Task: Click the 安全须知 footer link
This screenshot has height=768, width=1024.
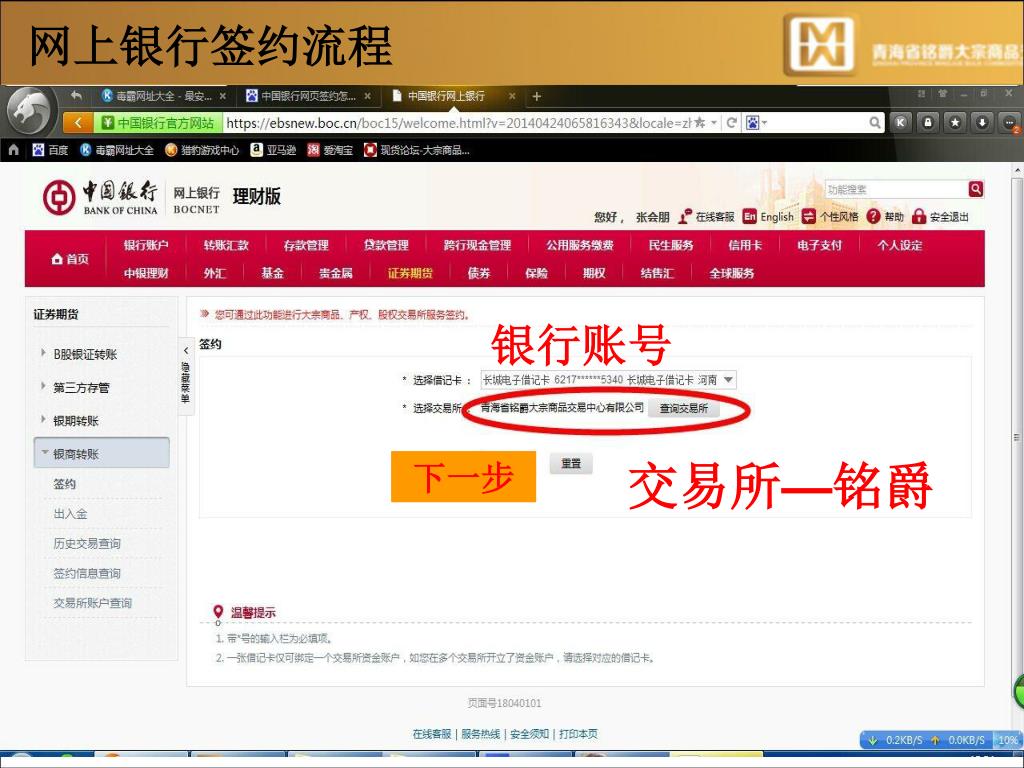Action: click(529, 734)
